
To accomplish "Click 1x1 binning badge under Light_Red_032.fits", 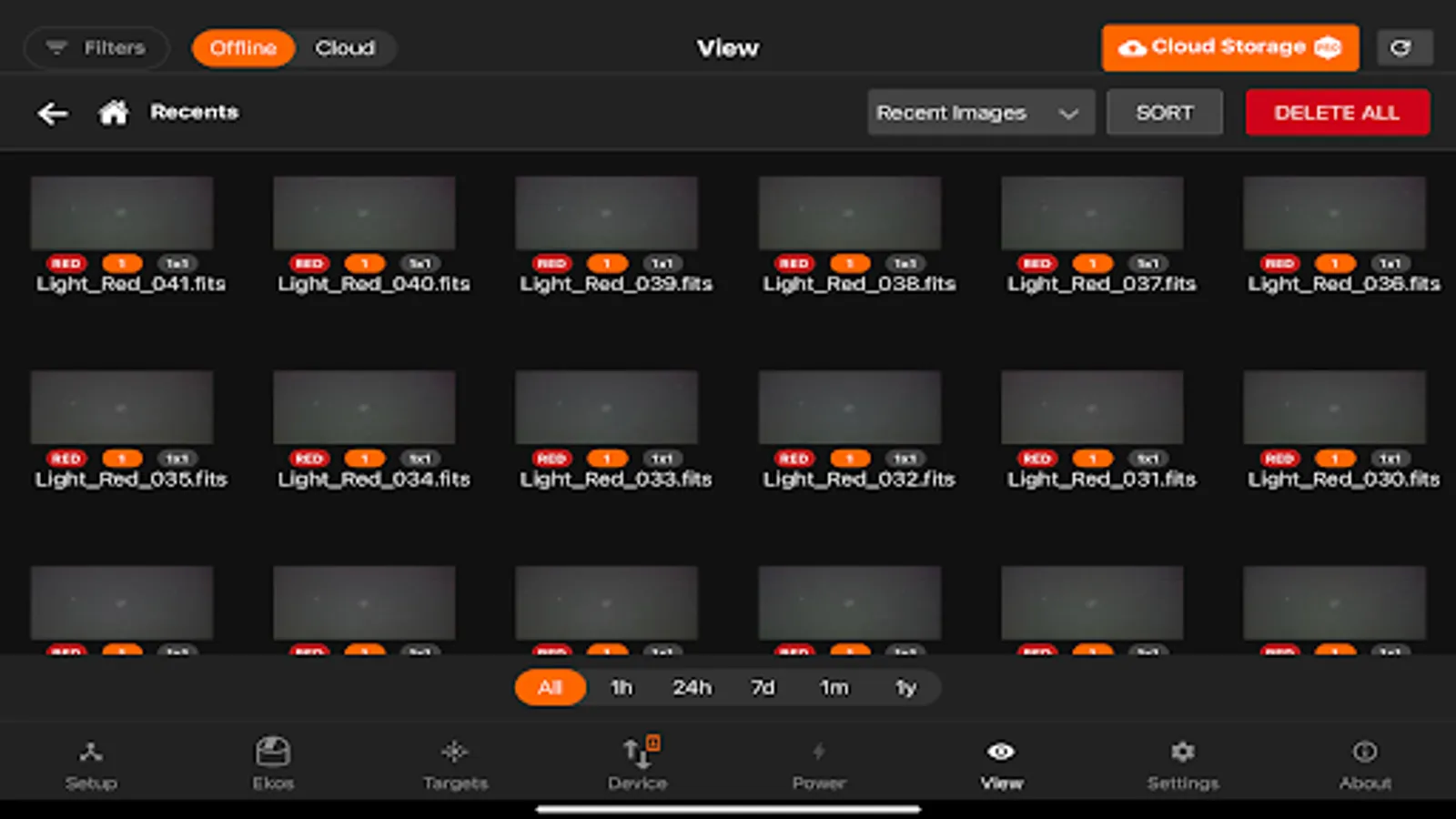I will pyautogui.click(x=905, y=459).
